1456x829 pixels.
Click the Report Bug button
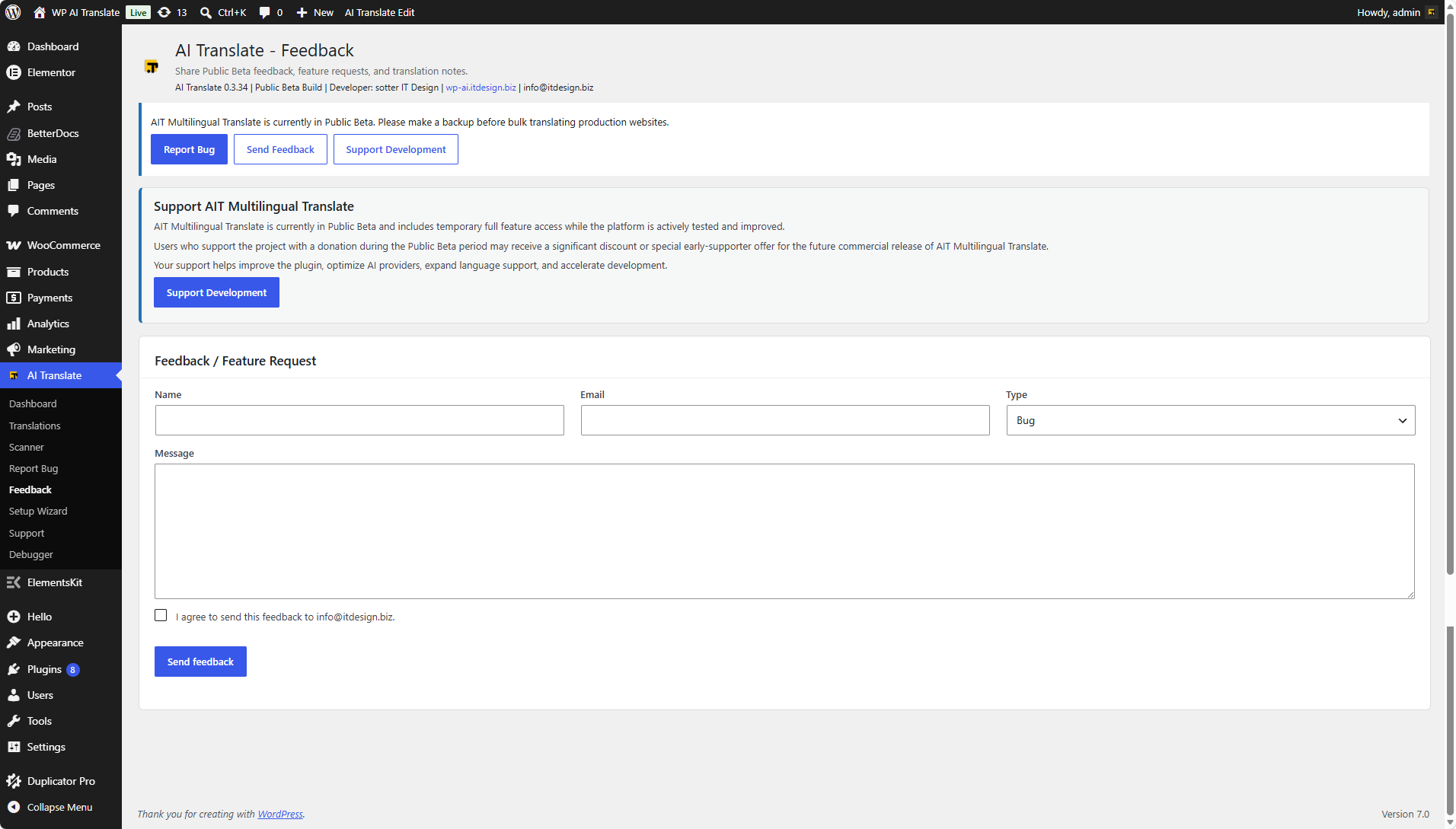[190, 149]
